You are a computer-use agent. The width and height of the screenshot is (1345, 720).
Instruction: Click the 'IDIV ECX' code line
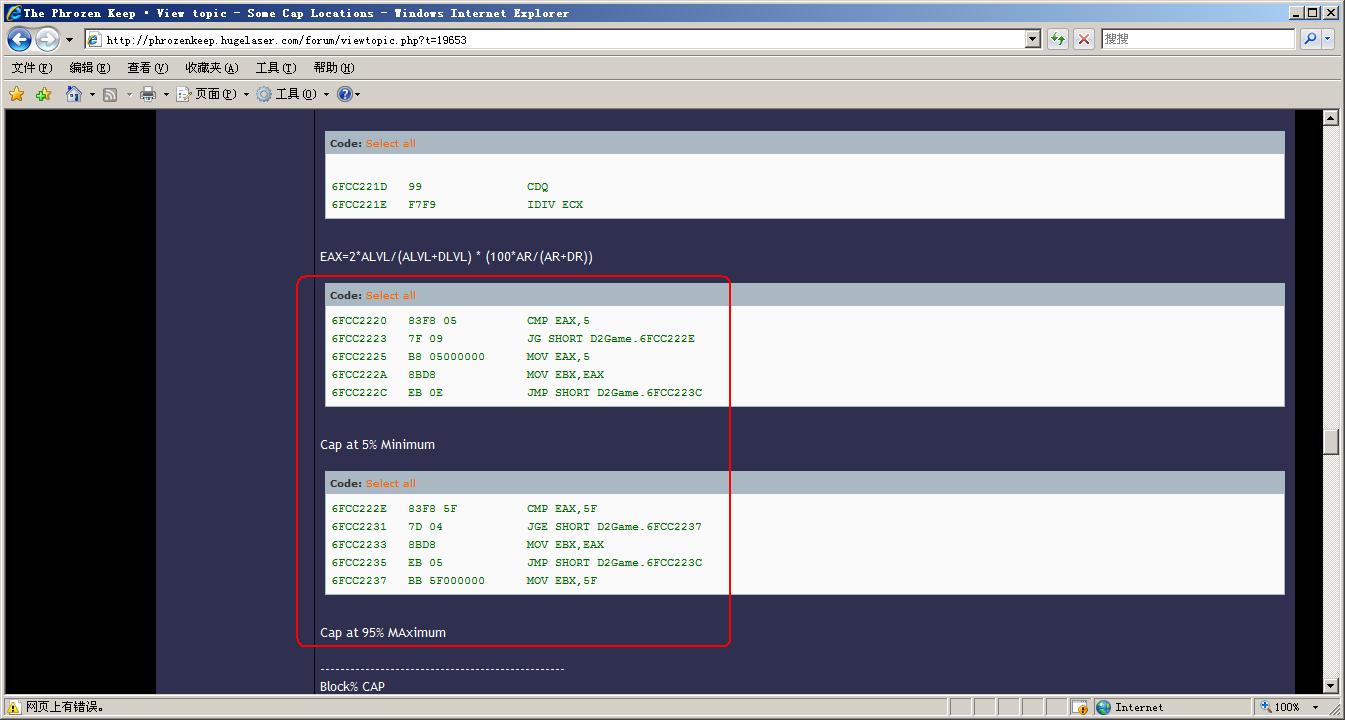pos(555,204)
